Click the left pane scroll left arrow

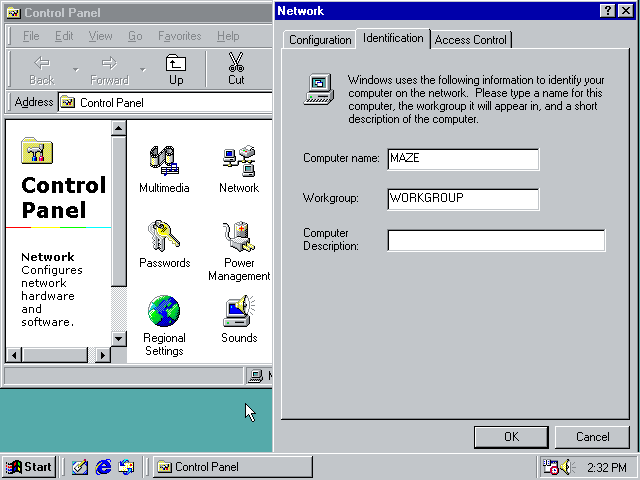pyautogui.click(x=14, y=355)
